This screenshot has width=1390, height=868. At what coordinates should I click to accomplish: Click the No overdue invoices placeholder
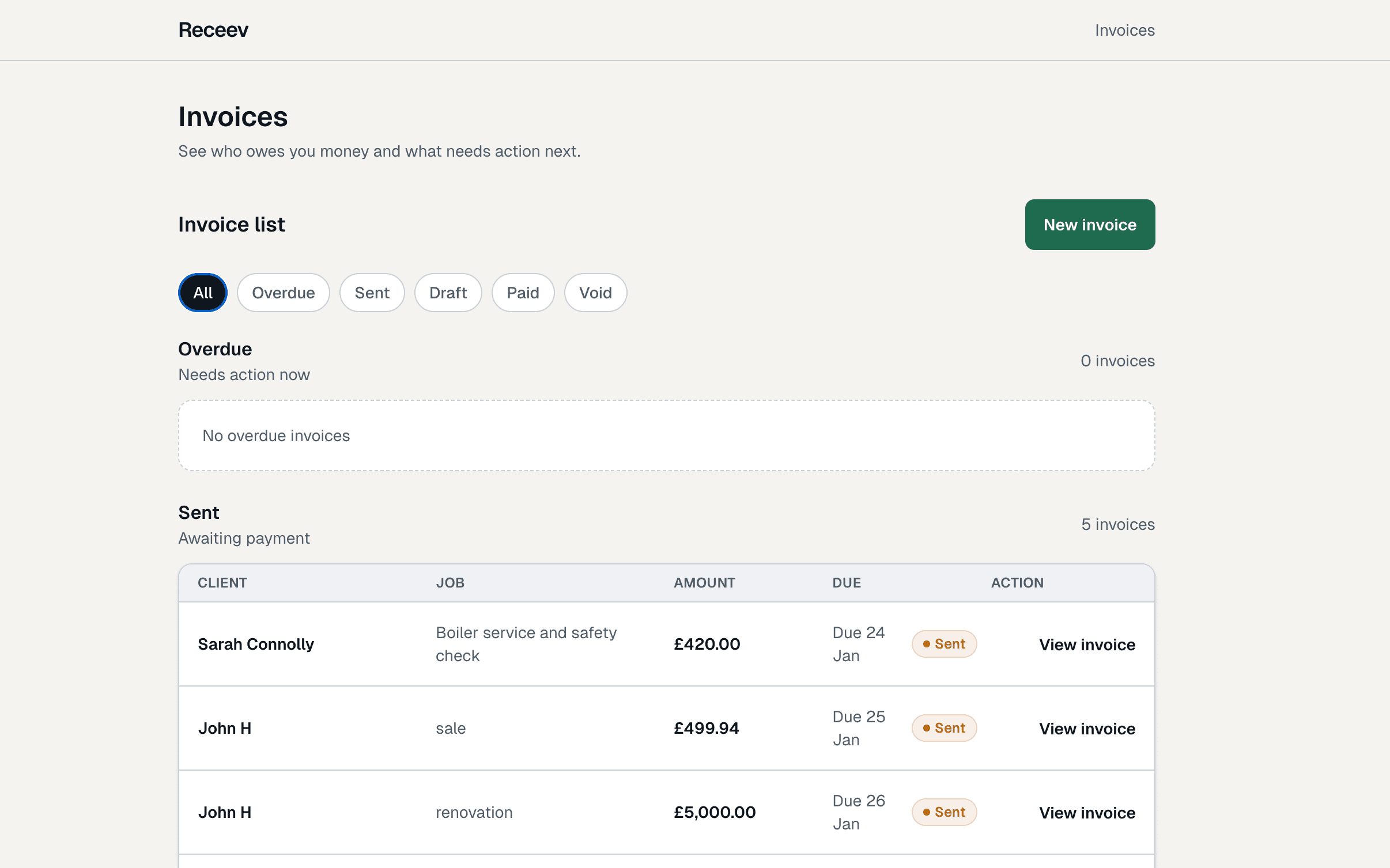point(275,435)
